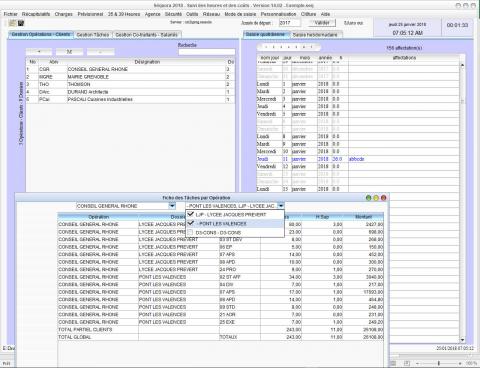
Task: Click the TOTAL PARTIEL CLIENTS row
Action: pos(221,330)
